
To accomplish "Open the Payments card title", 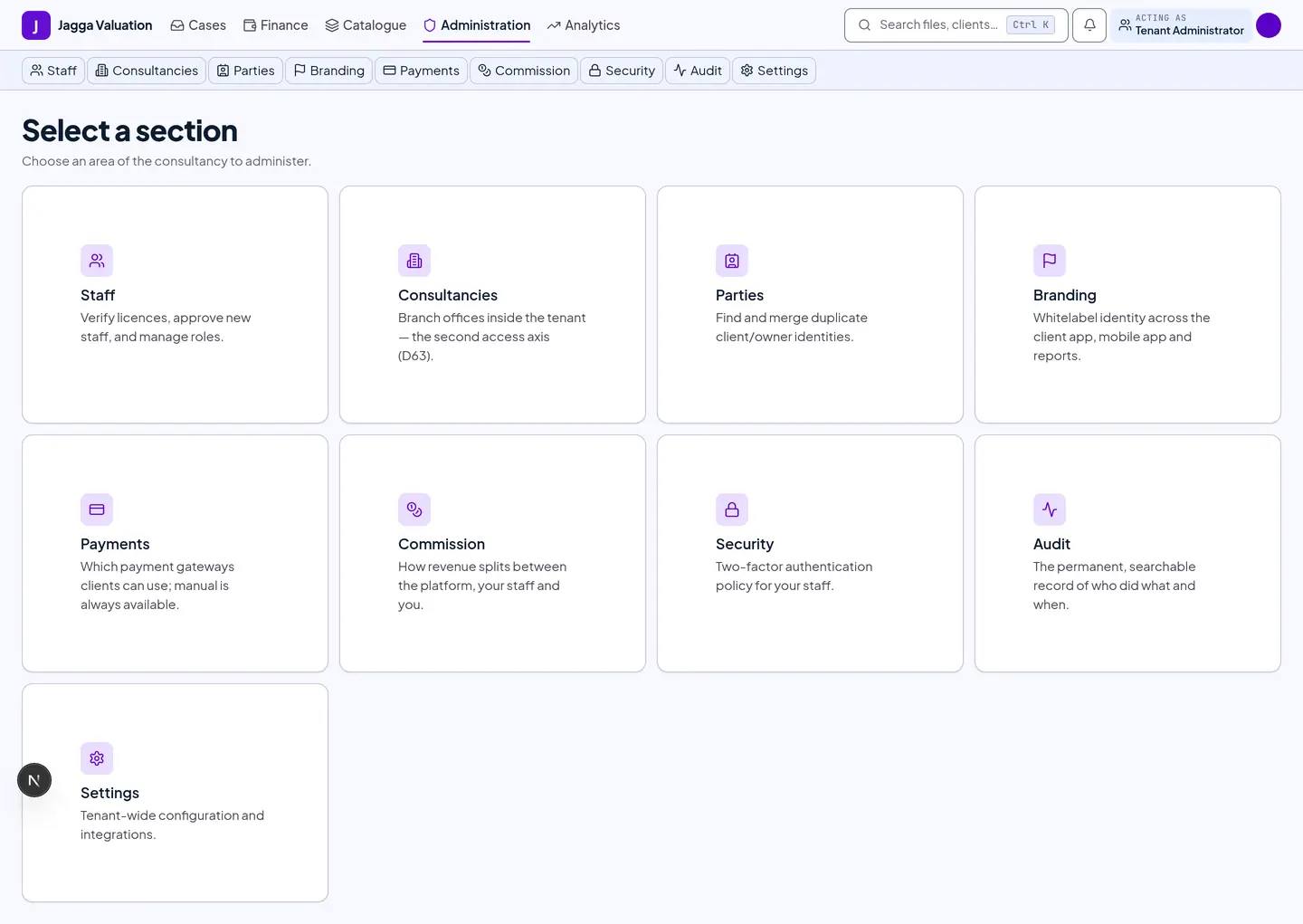I will coord(115,544).
